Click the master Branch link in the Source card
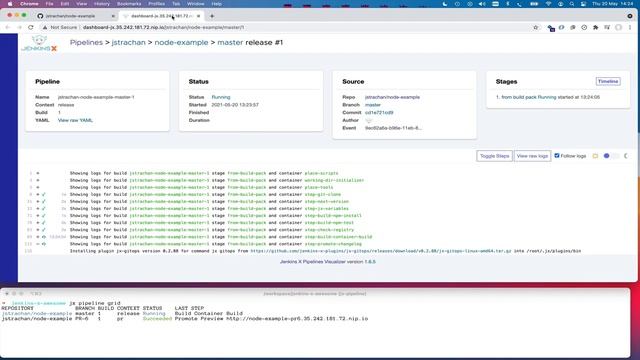Viewport: 640px width, 360px height. (373, 105)
